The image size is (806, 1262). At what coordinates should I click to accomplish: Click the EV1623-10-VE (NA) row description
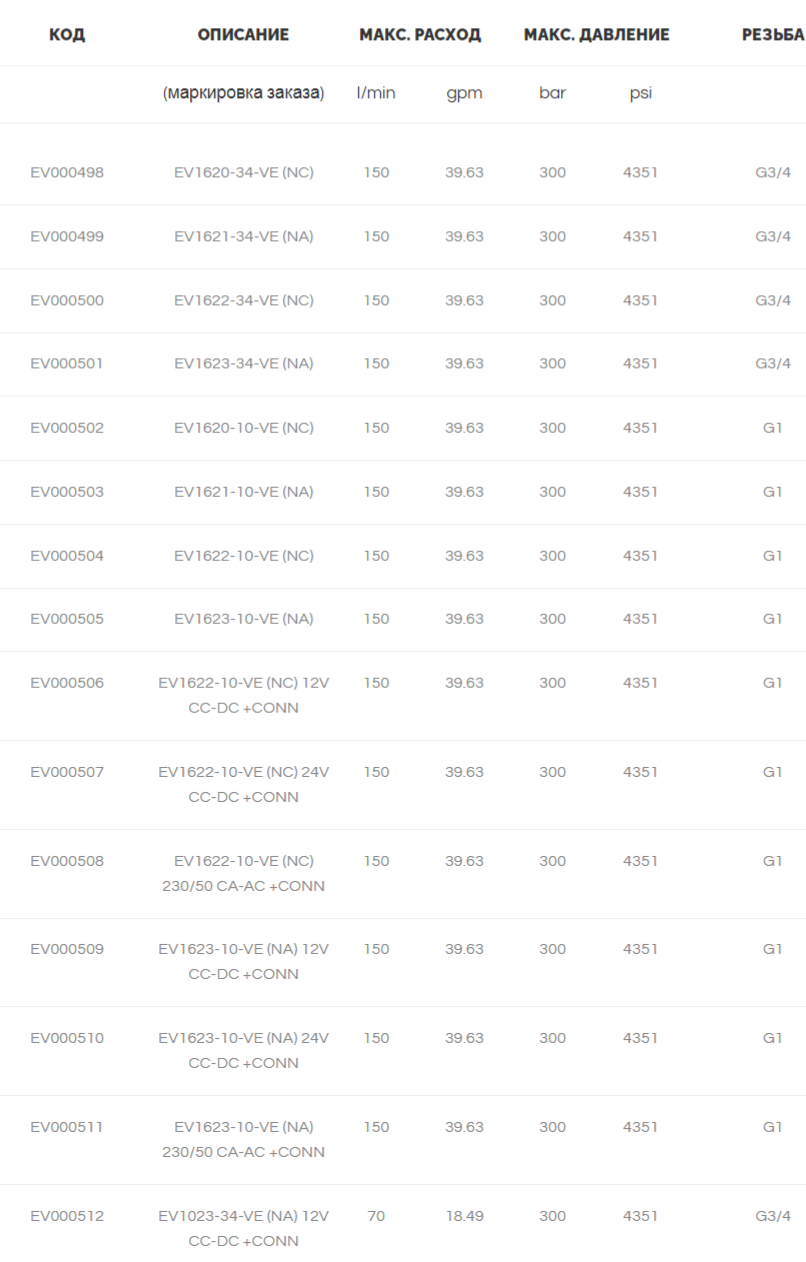coord(244,619)
